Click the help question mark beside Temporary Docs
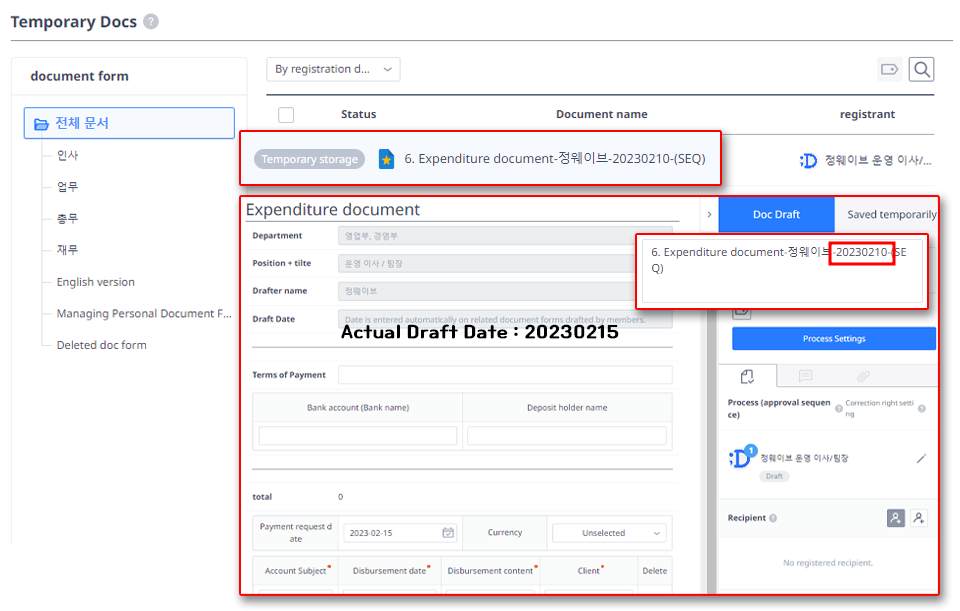 [x=150, y=20]
